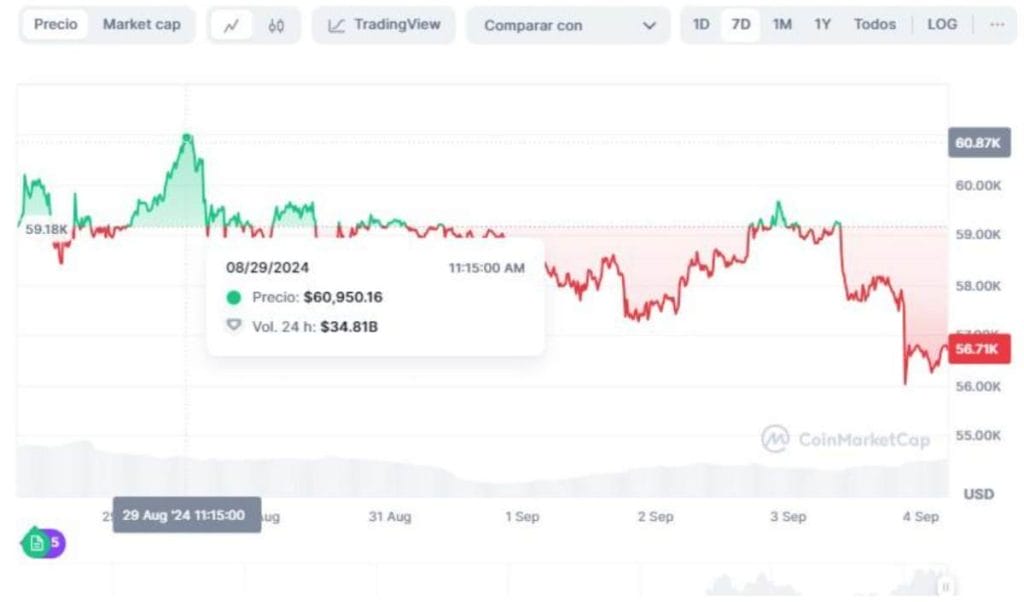1024x602 pixels.
Task: Open the more options ellipsis menu
Action: 997,25
